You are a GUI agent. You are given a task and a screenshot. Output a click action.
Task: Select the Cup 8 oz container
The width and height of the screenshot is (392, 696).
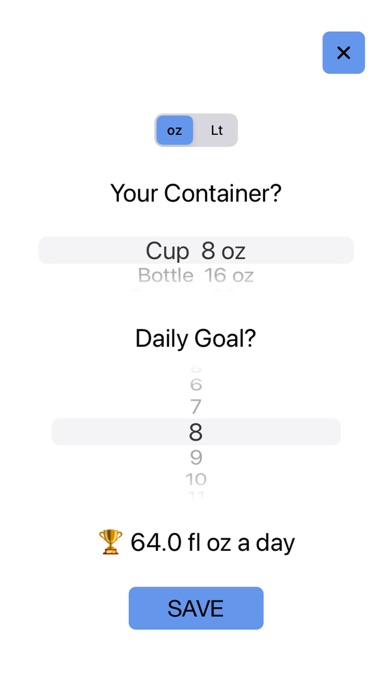point(196,250)
